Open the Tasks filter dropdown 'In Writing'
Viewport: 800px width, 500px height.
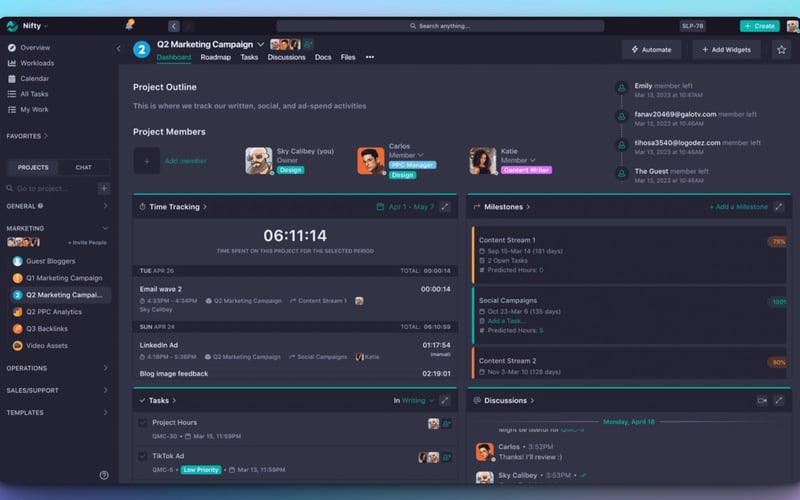click(414, 401)
